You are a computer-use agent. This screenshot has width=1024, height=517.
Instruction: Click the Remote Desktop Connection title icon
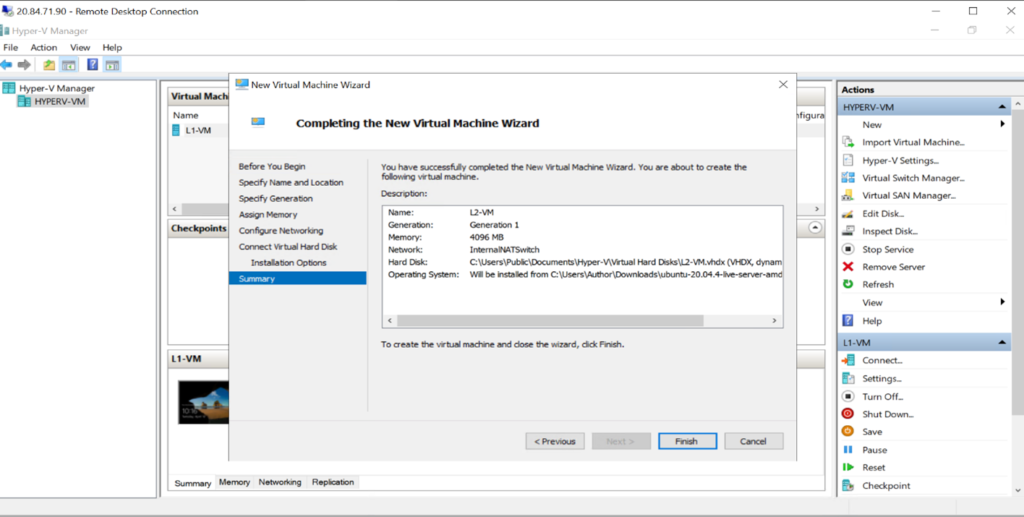7,10
